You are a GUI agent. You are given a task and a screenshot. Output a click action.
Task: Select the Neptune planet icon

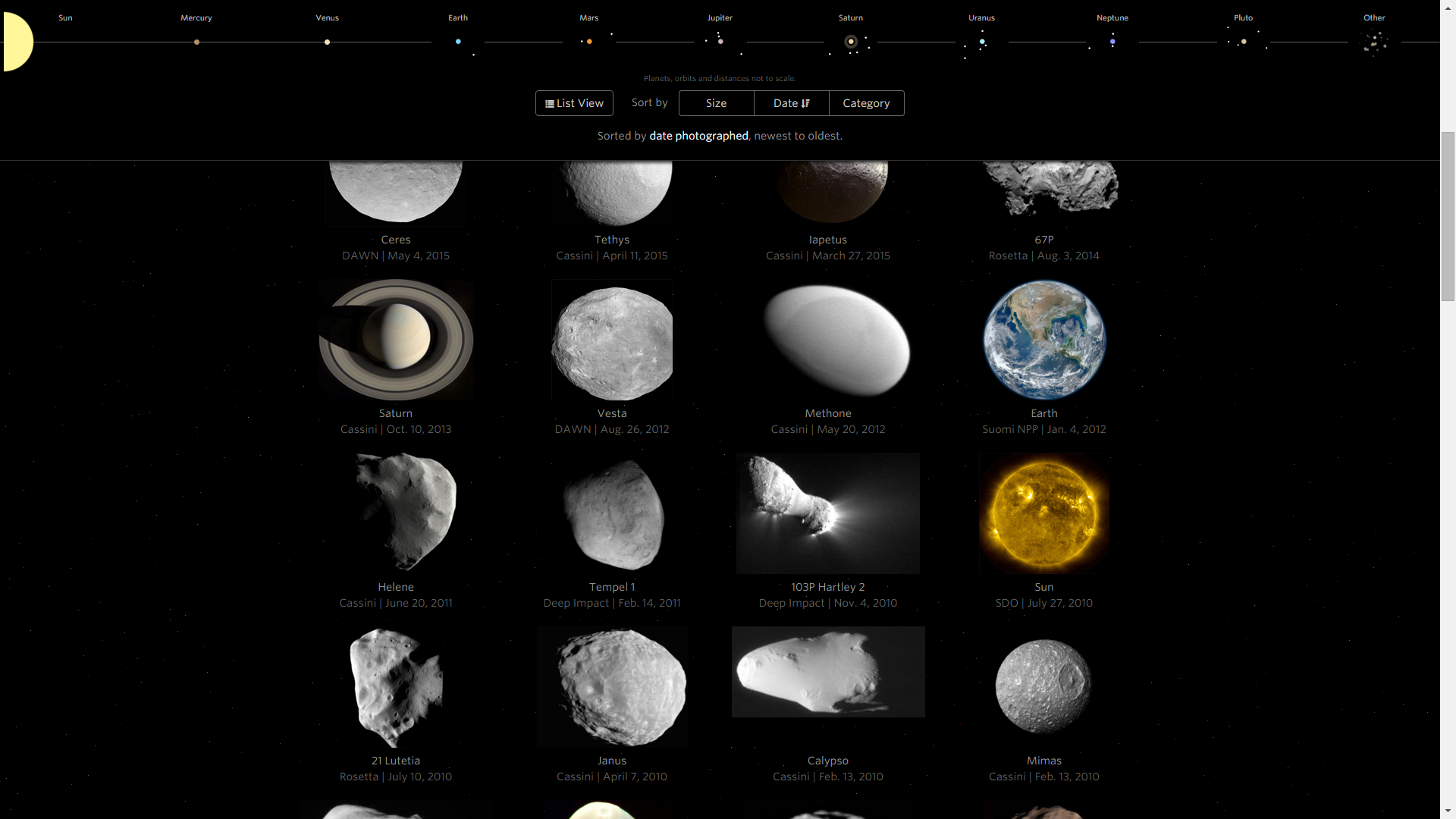coord(1112,42)
